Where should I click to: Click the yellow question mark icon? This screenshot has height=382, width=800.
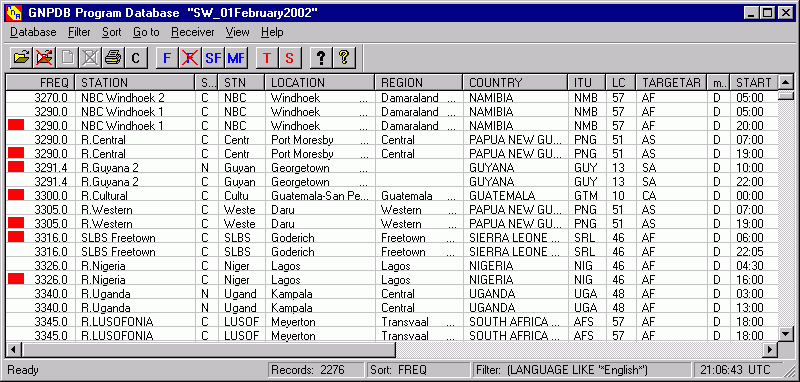pyautogui.click(x=344, y=58)
